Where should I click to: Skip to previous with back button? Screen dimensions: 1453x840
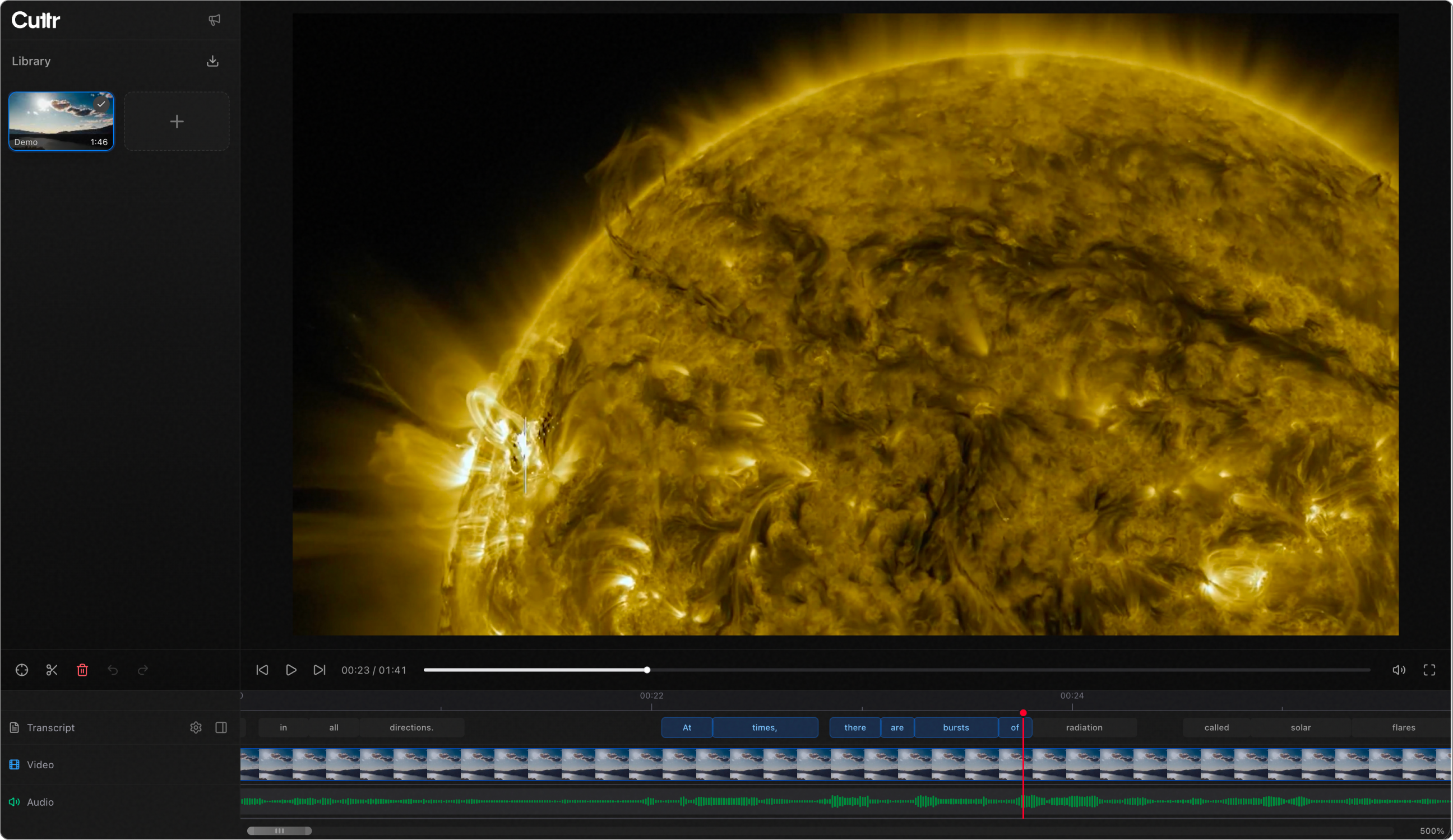click(262, 670)
